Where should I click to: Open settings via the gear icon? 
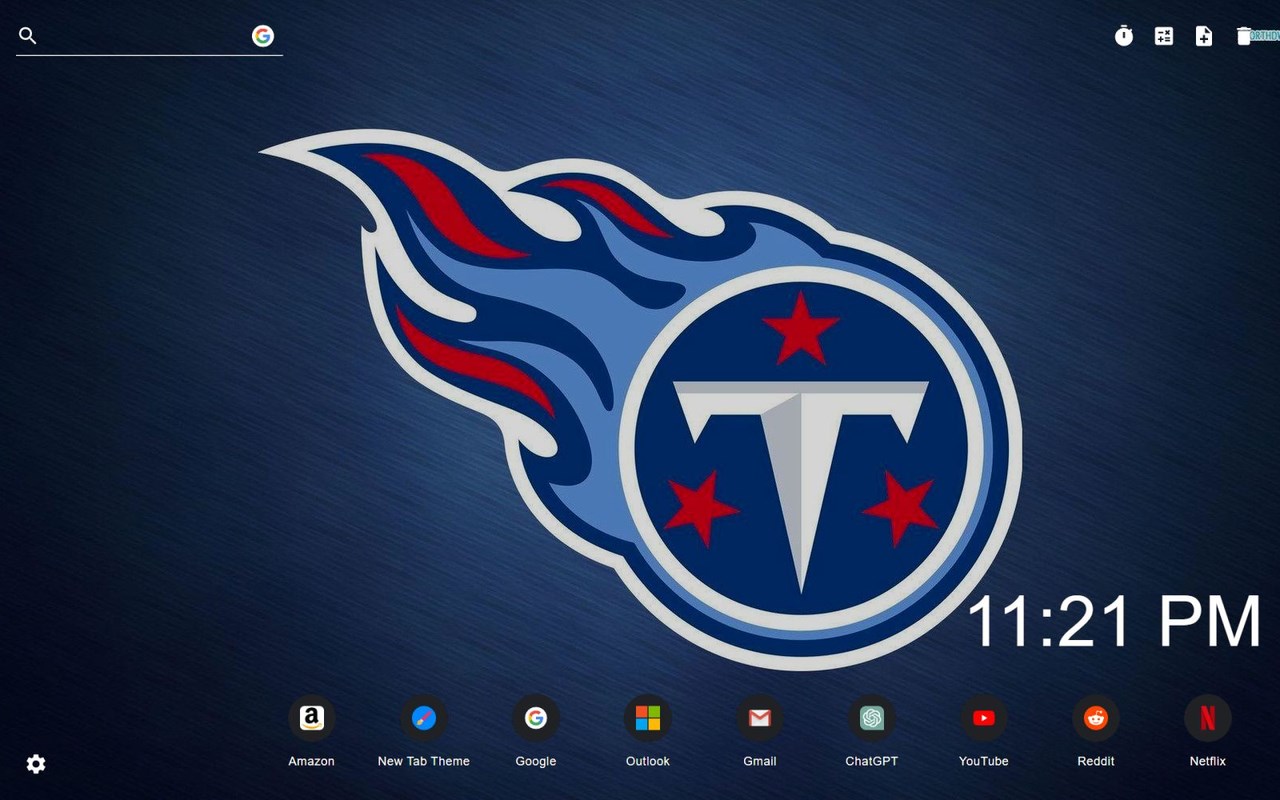(x=36, y=764)
